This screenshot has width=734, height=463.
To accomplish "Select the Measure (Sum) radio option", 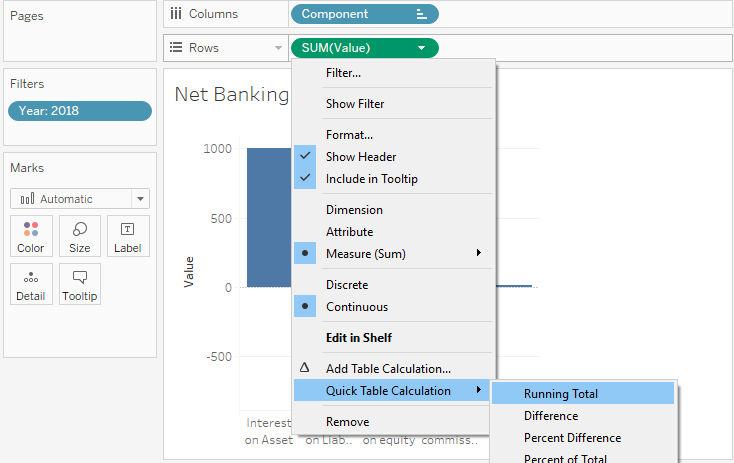I will 305,253.
